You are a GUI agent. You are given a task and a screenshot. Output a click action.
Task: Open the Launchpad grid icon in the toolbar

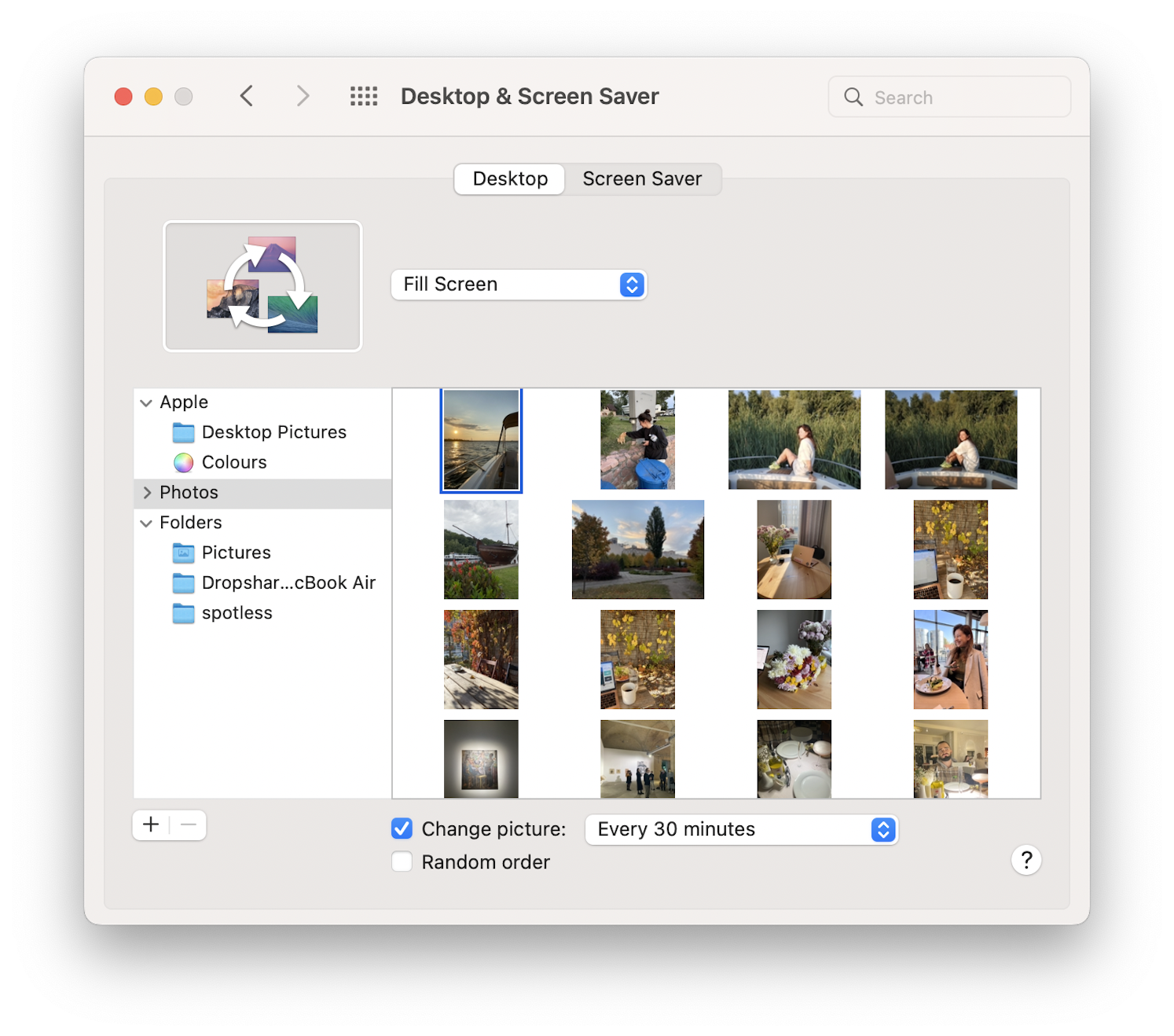pyautogui.click(x=363, y=96)
